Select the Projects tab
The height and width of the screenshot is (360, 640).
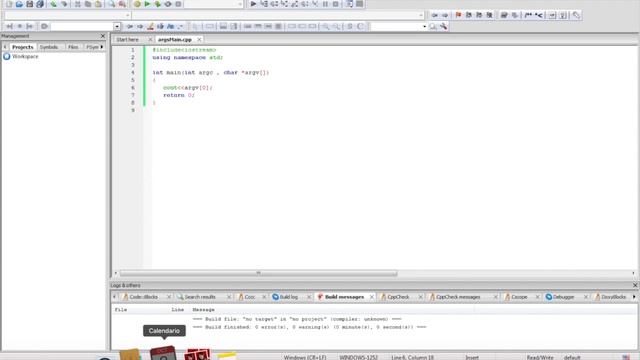pyautogui.click(x=22, y=47)
